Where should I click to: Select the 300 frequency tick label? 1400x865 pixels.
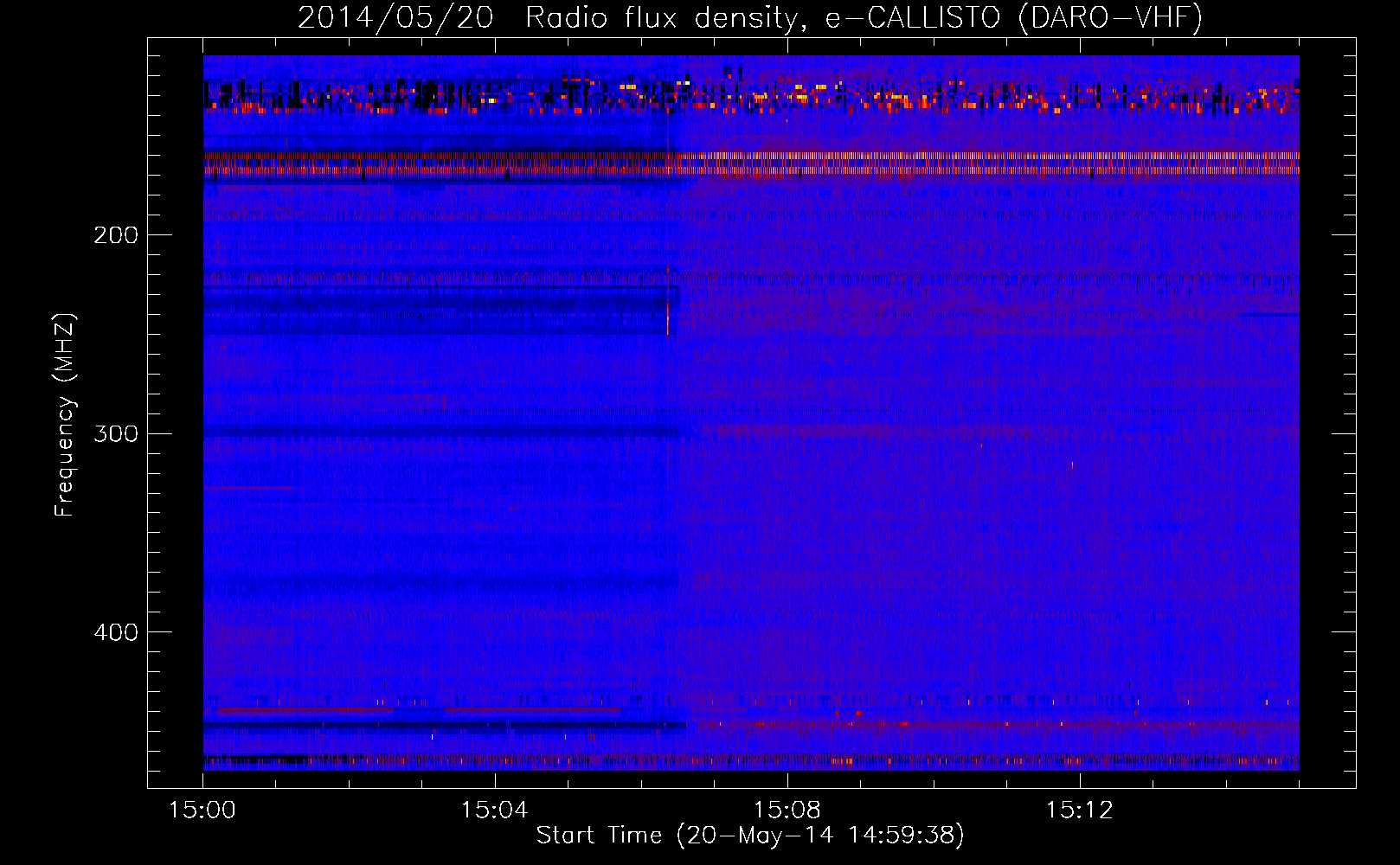coord(116,433)
